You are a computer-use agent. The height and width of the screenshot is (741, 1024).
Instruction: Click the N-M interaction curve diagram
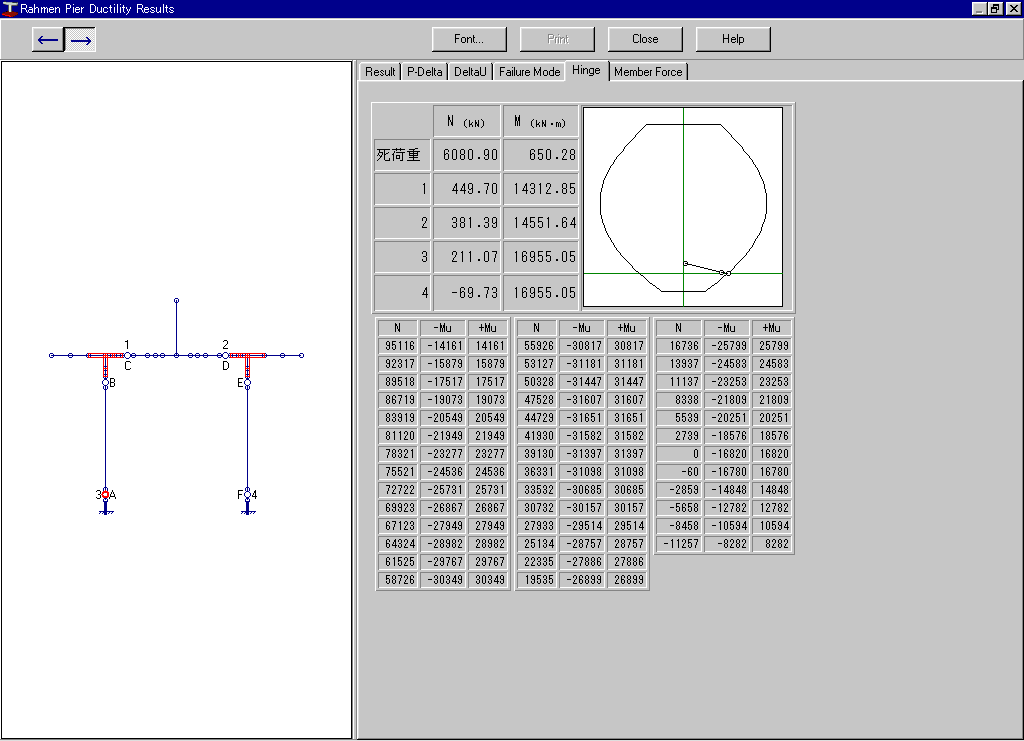pyautogui.click(x=683, y=207)
